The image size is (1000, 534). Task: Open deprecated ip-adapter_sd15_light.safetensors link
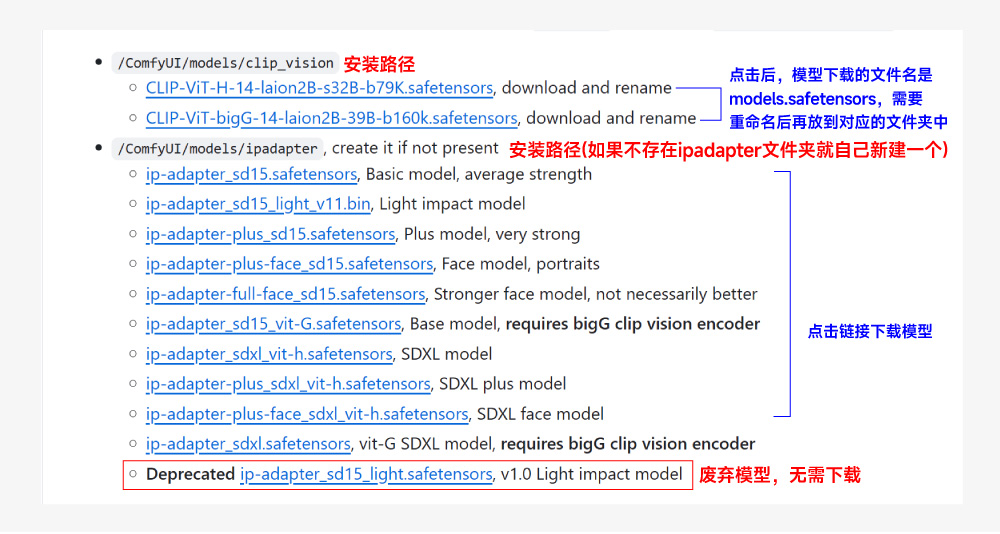click(x=366, y=475)
